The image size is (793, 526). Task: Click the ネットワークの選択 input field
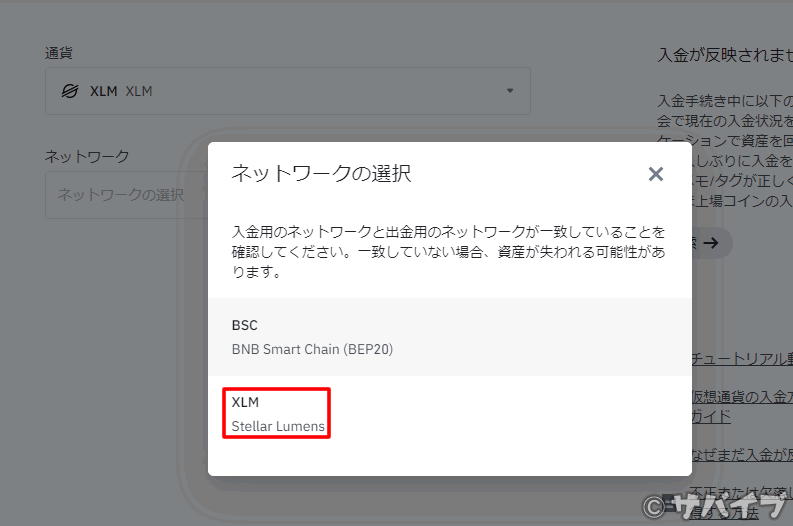pyautogui.click(x=126, y=195)
